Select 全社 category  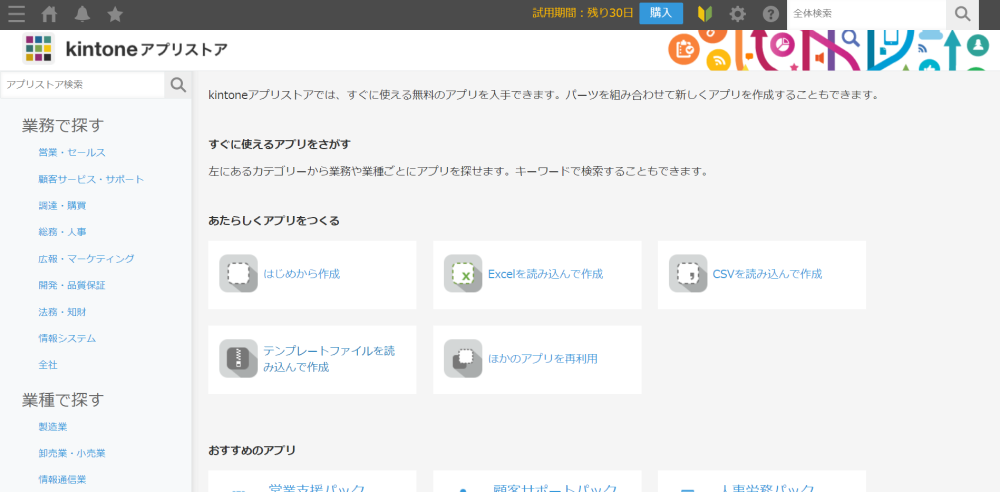[48, 365]
